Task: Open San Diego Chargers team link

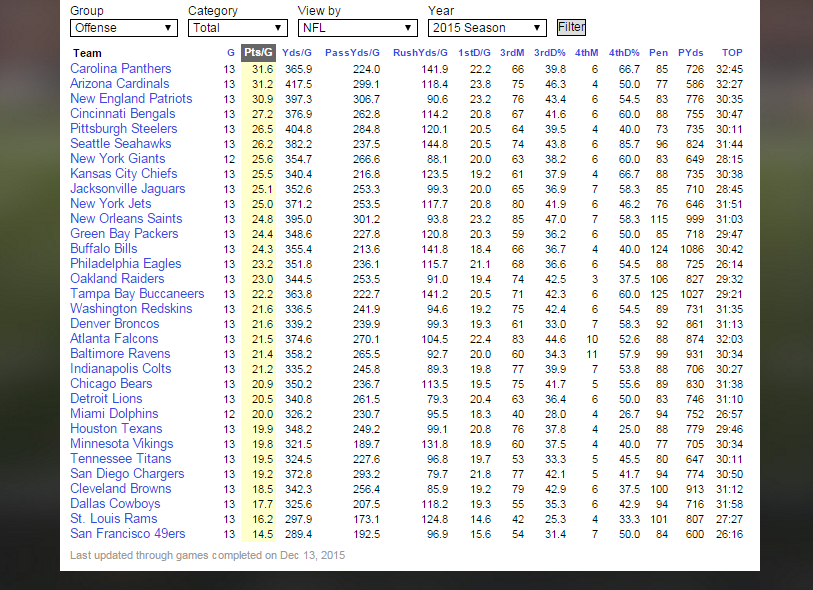Action: click(x=127, y=474)
